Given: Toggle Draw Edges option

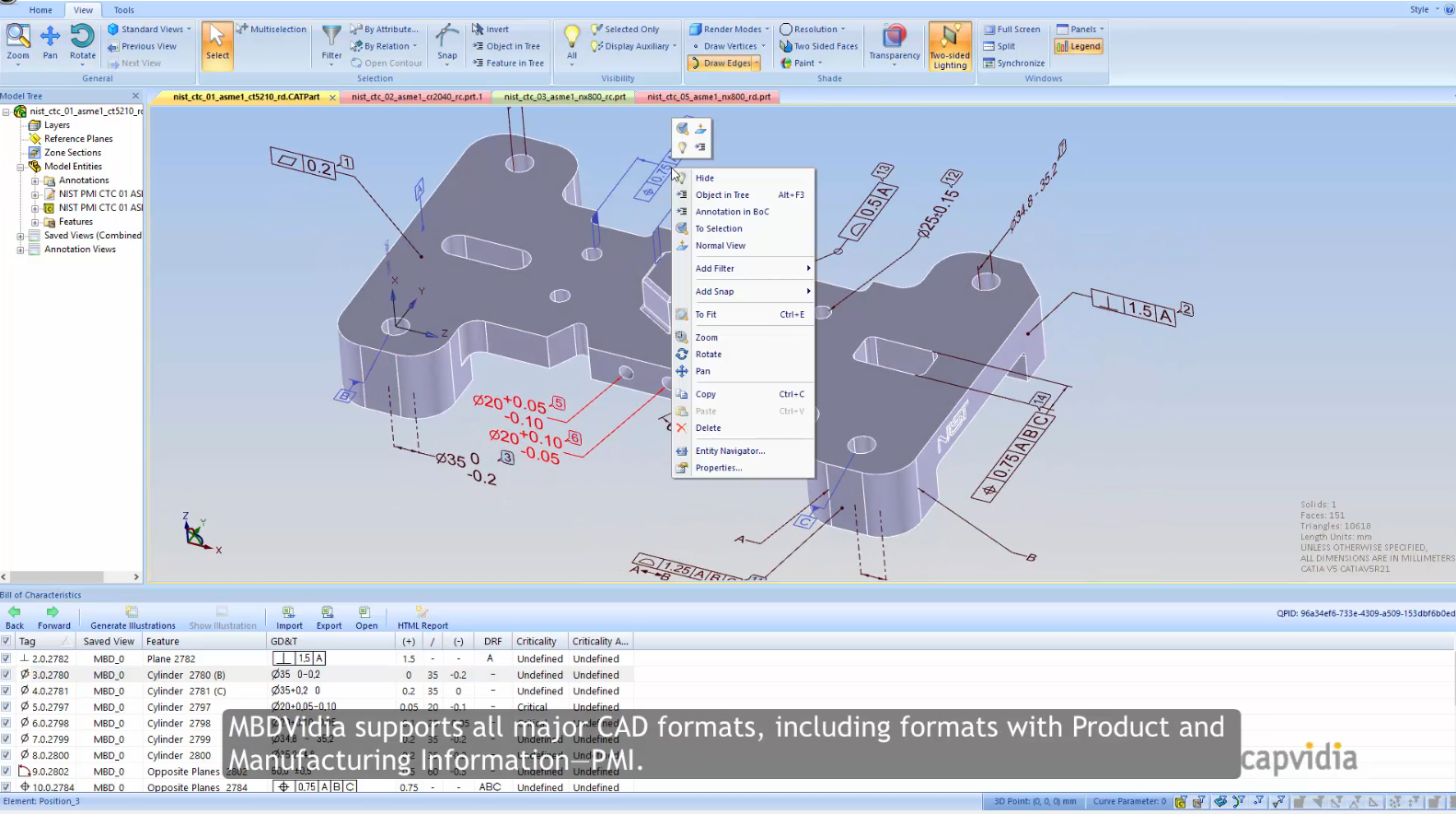Looking at the screenshot, I should pos(724,64).
